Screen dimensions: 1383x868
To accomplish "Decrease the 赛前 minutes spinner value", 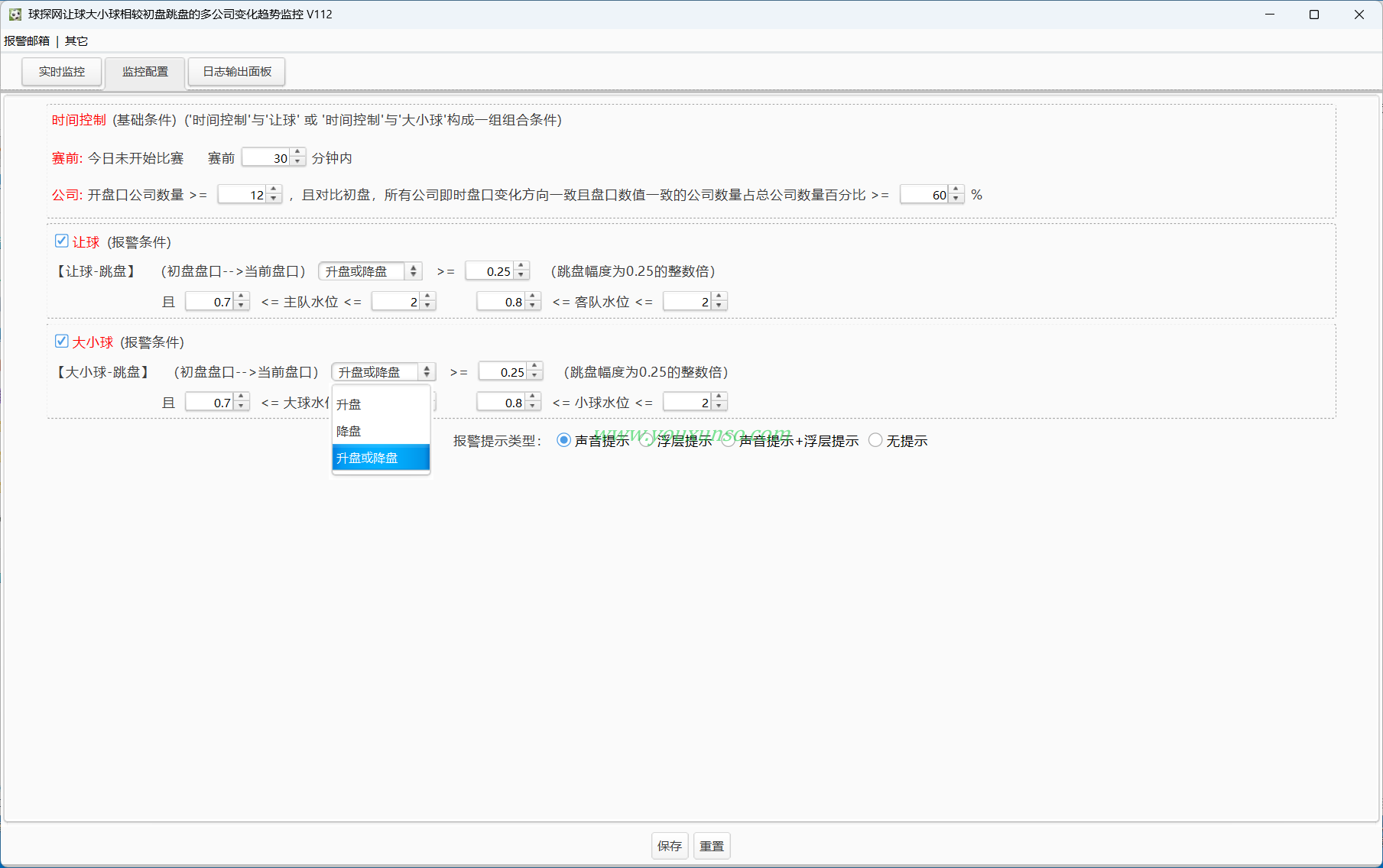I will coord(298,162).
